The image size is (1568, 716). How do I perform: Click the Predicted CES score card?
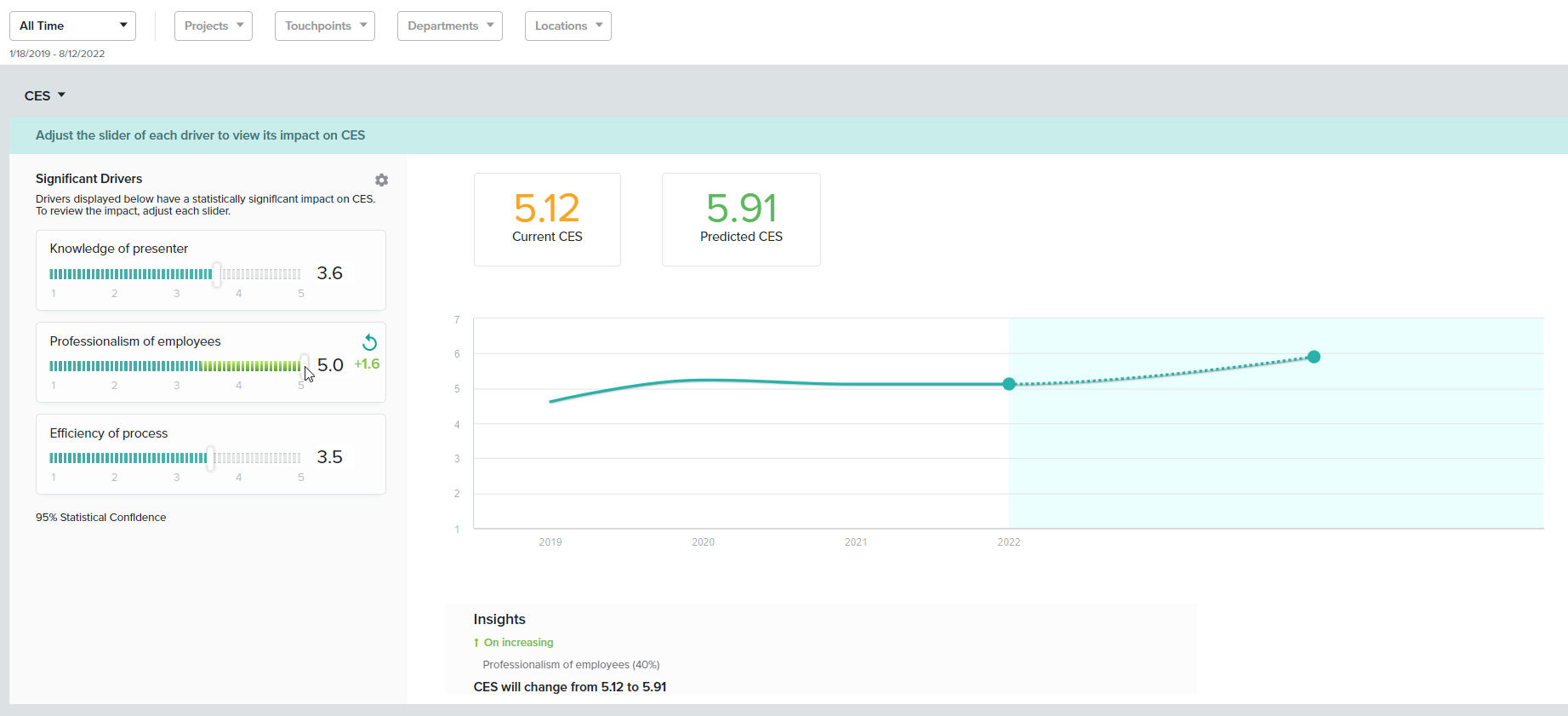[x=741, y=220]
